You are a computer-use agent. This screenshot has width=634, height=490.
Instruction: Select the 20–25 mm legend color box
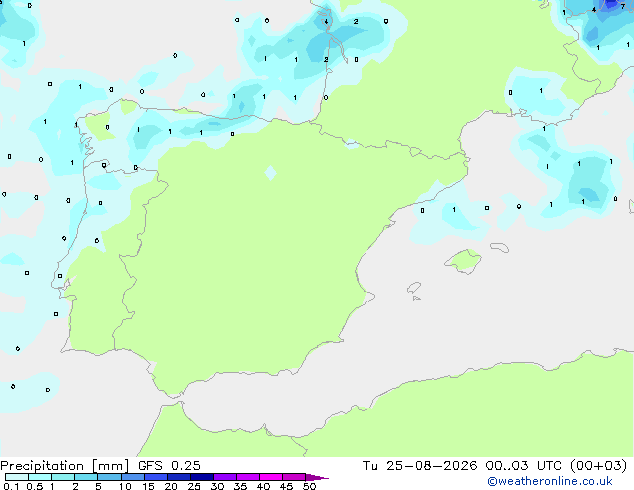tap(178, 477)
